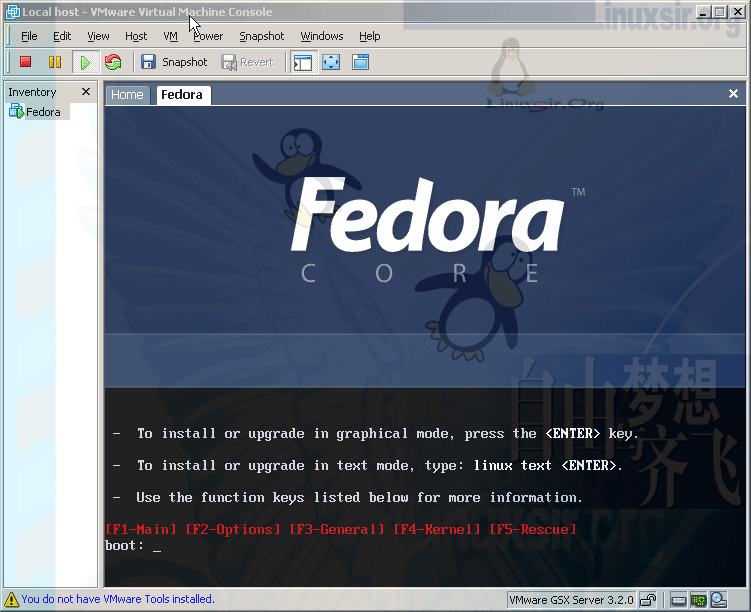Click the lock icon in status bar
Viewport: 751px width, 612px height.
click(648, 600)
